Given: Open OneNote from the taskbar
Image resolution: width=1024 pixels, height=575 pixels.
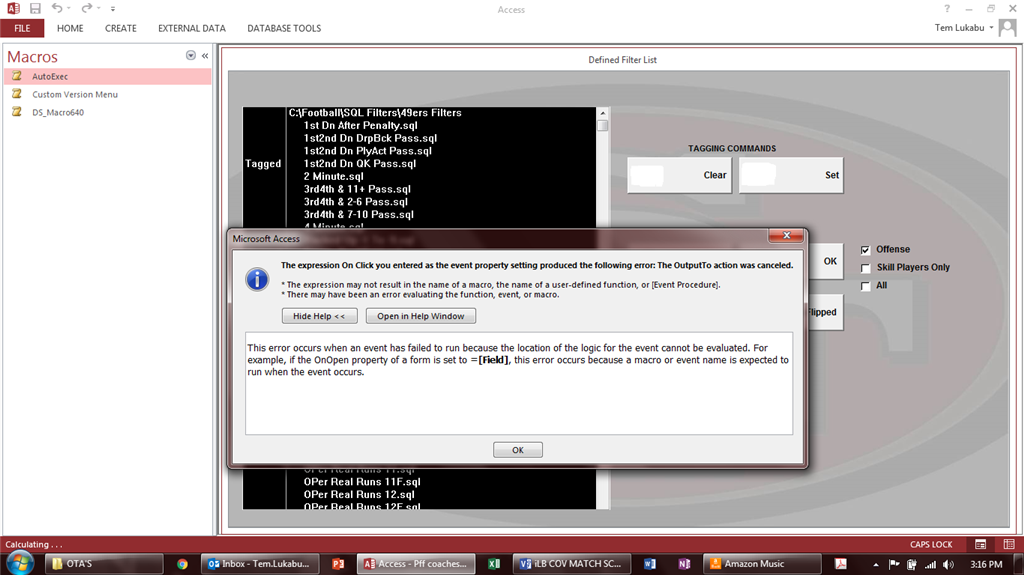Looking at the screenshot, I should [684, 563].
